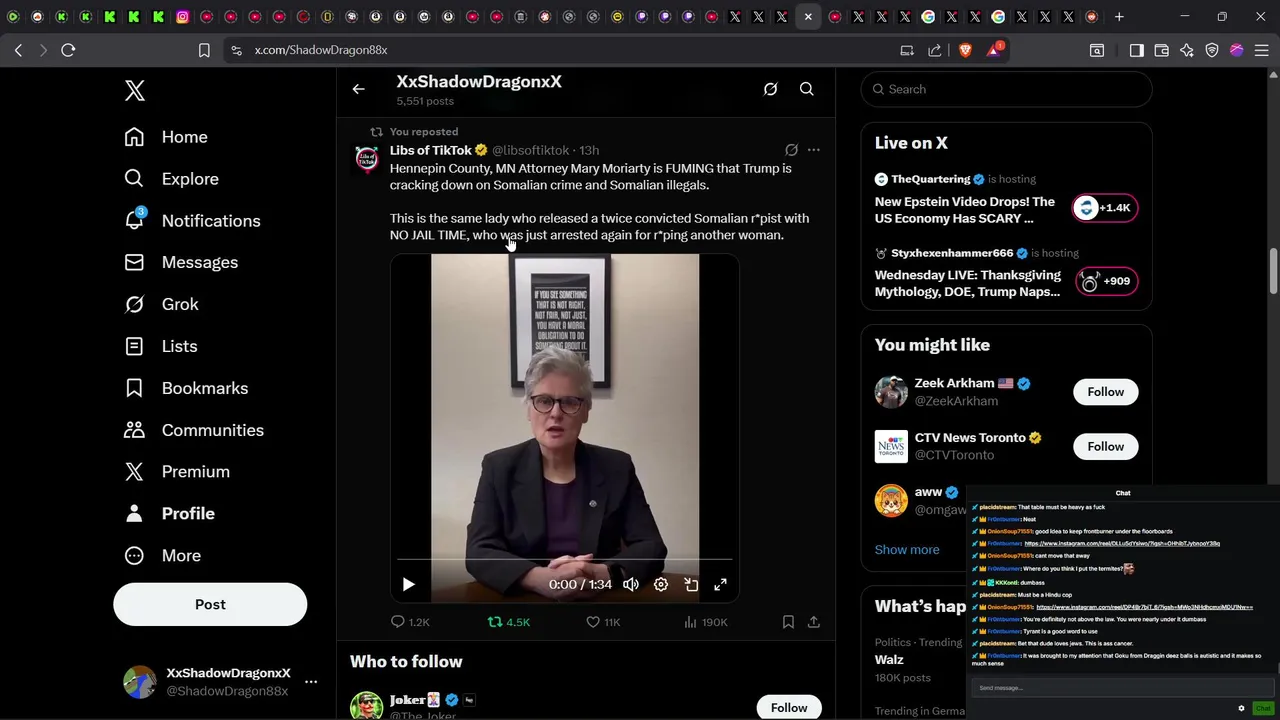The height and width of the screenshot is (720, 1280).
Task: Reload the page
Action: (68, 50)
